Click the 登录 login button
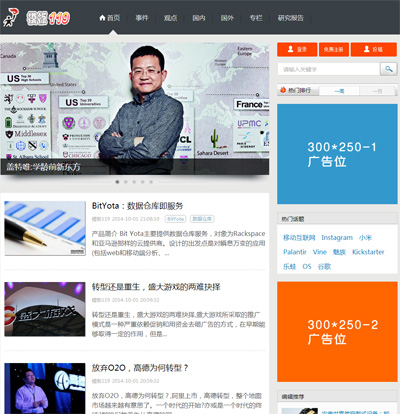 (297, 49)
